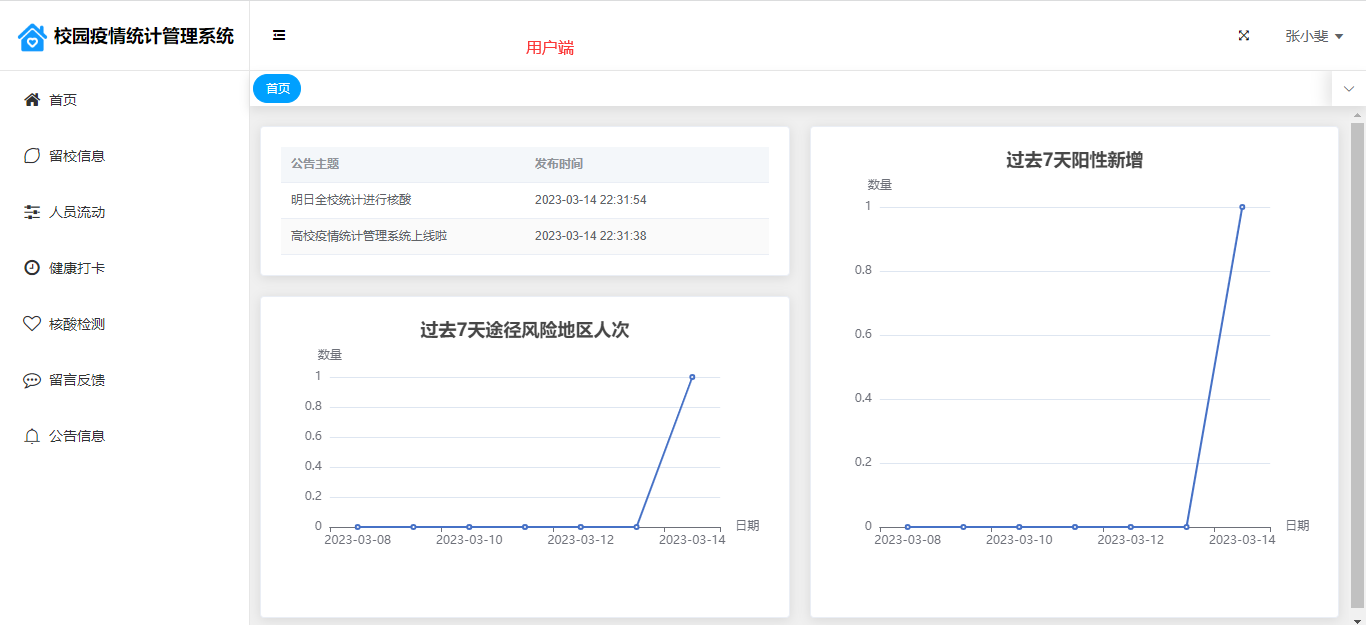Click peak data point in 过去7天途径风险地区人次 chart
This screenshot has width=1366, height=625.
[692, 377]
